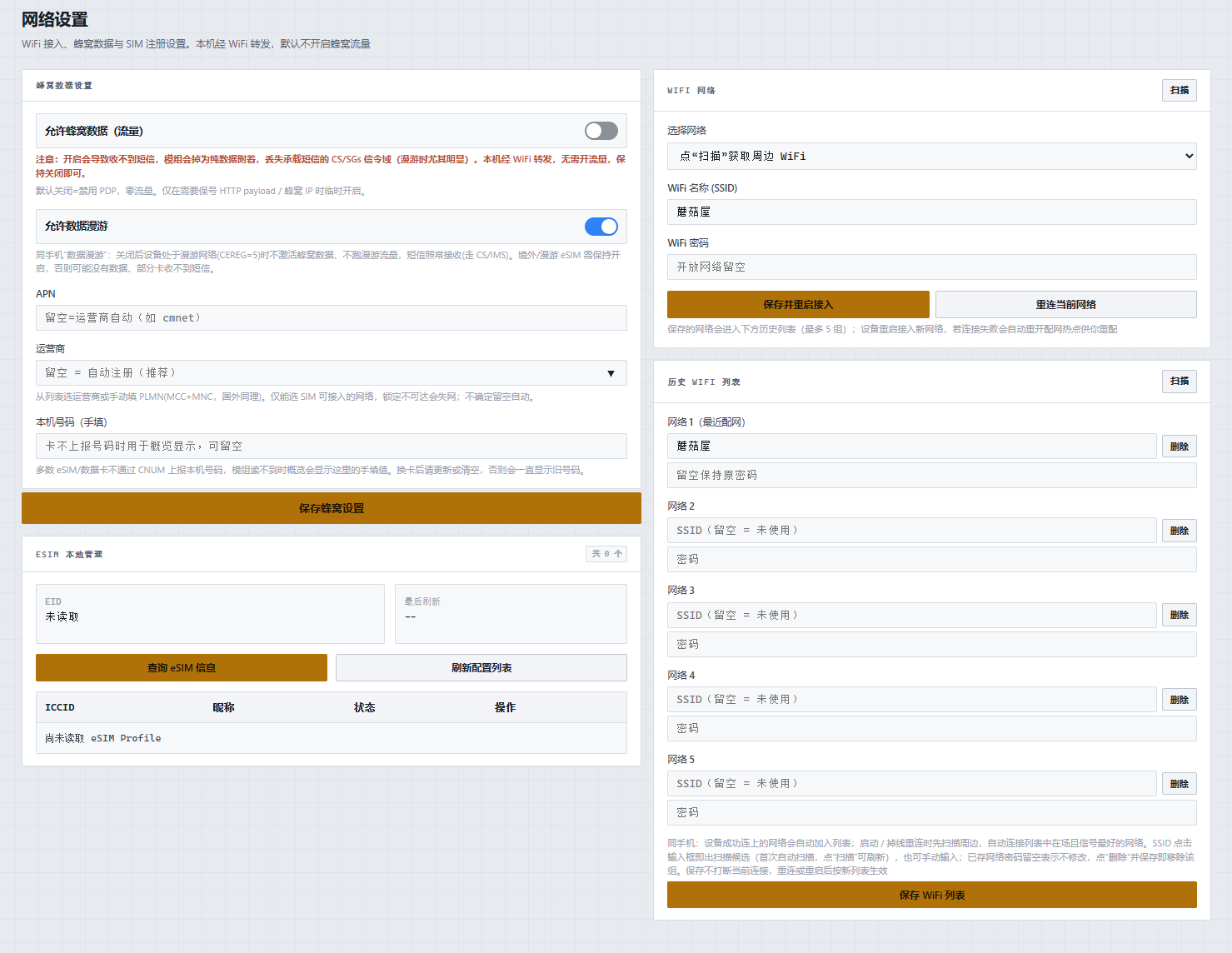Delete 网络 1 with its 删除 button
Viewport: 1232px width, 953px height.
coord(1180,447)
